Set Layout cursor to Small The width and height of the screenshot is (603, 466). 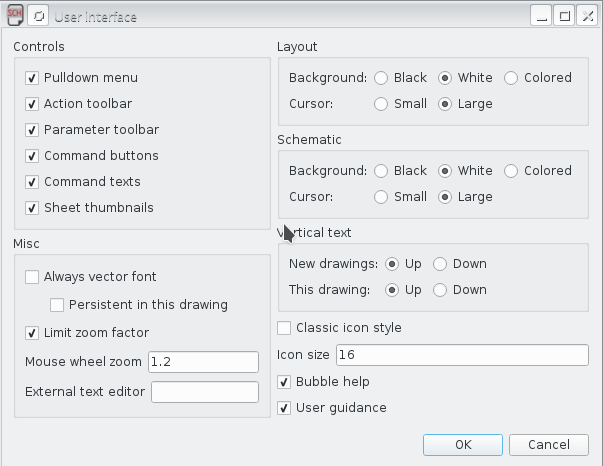coord(381,104)
